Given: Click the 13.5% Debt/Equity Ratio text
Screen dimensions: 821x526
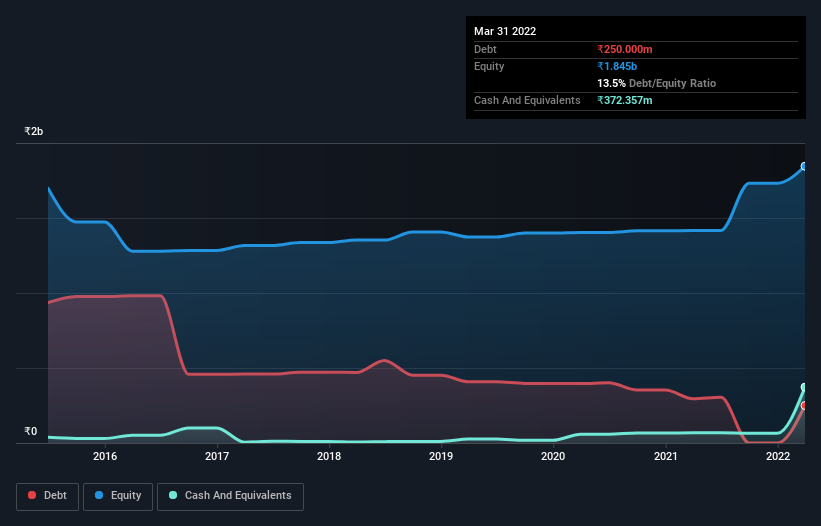Looking at the screenshot, I should pyautogui.click(x=657, y=83).
